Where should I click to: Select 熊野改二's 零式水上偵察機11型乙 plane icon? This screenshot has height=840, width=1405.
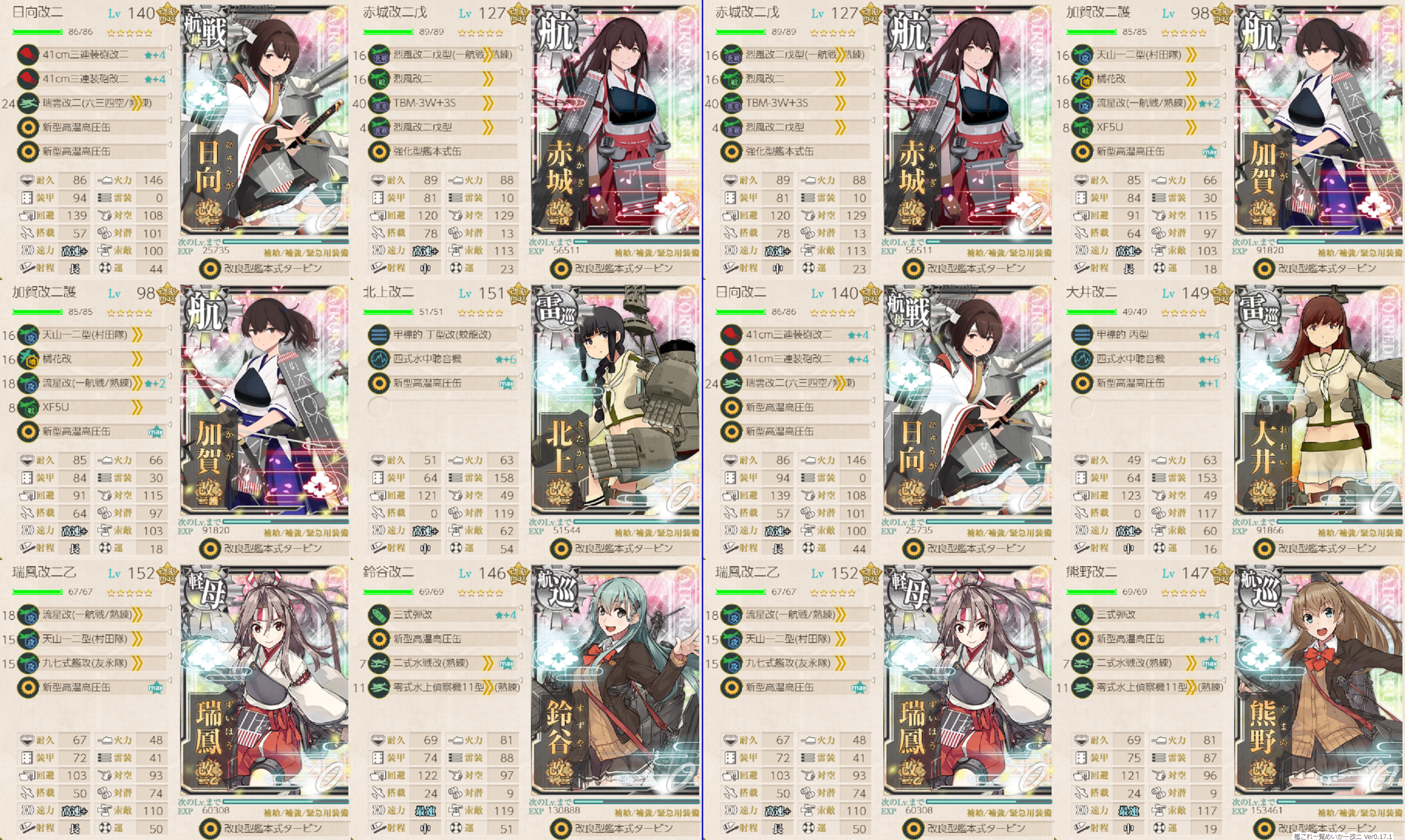(1081, 687)
